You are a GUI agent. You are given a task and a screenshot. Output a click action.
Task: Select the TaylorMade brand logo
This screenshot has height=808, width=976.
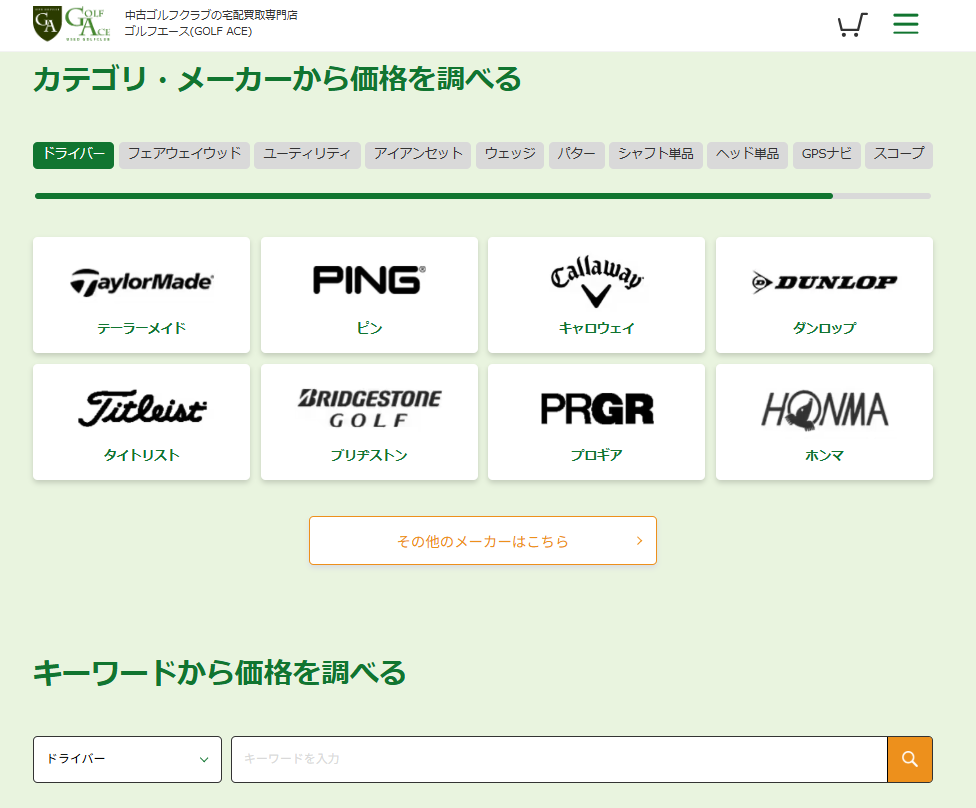(141, 283)
